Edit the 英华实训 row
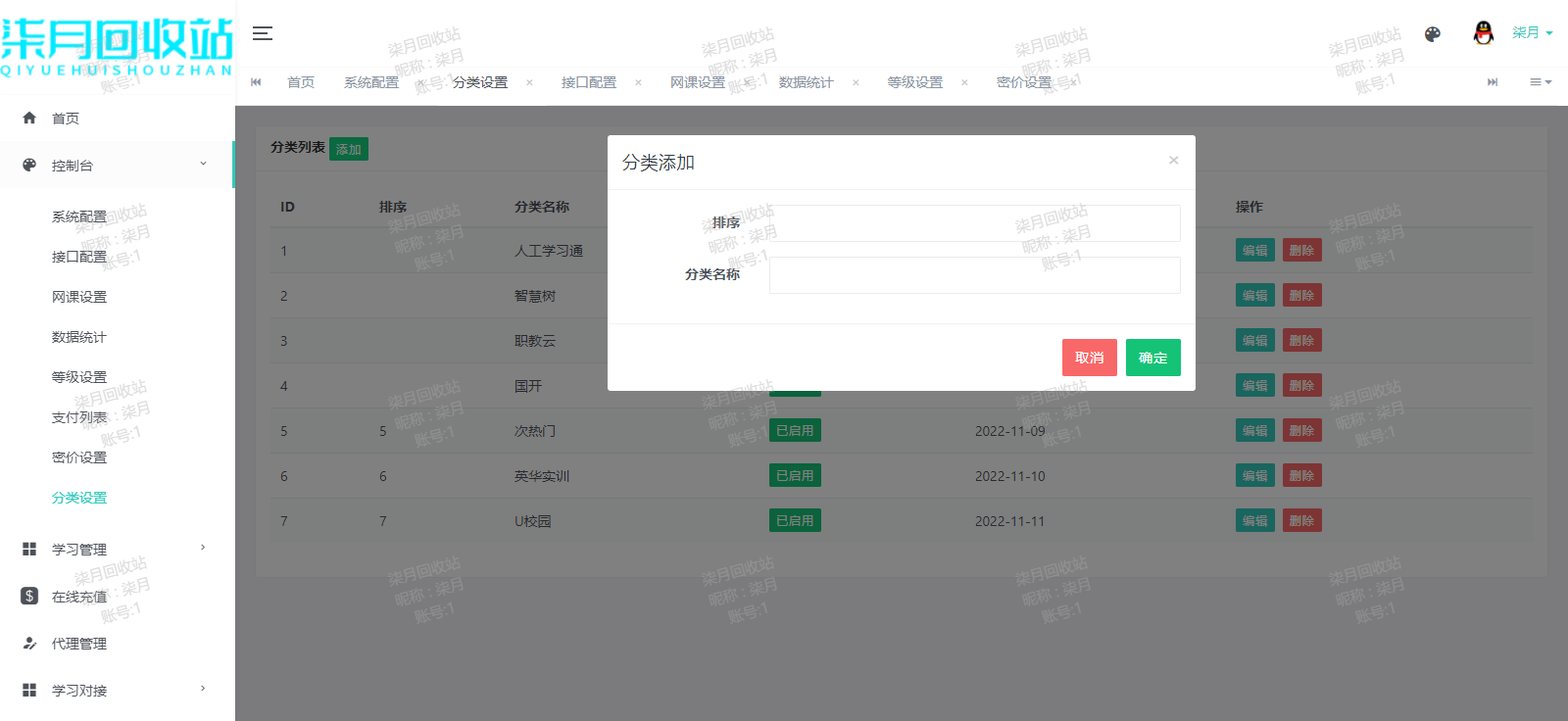The width and height of the screenshot is (1568, 721). tap(1255, 475)
